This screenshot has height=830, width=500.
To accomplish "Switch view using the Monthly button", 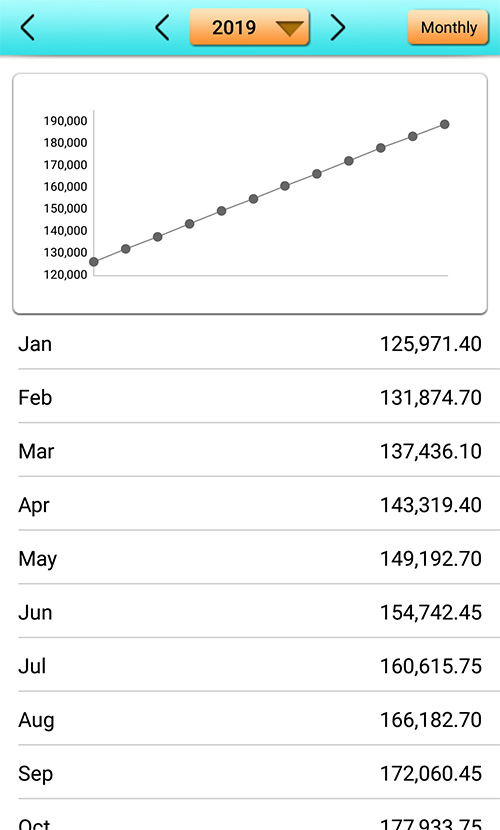I will pos(448,27).
